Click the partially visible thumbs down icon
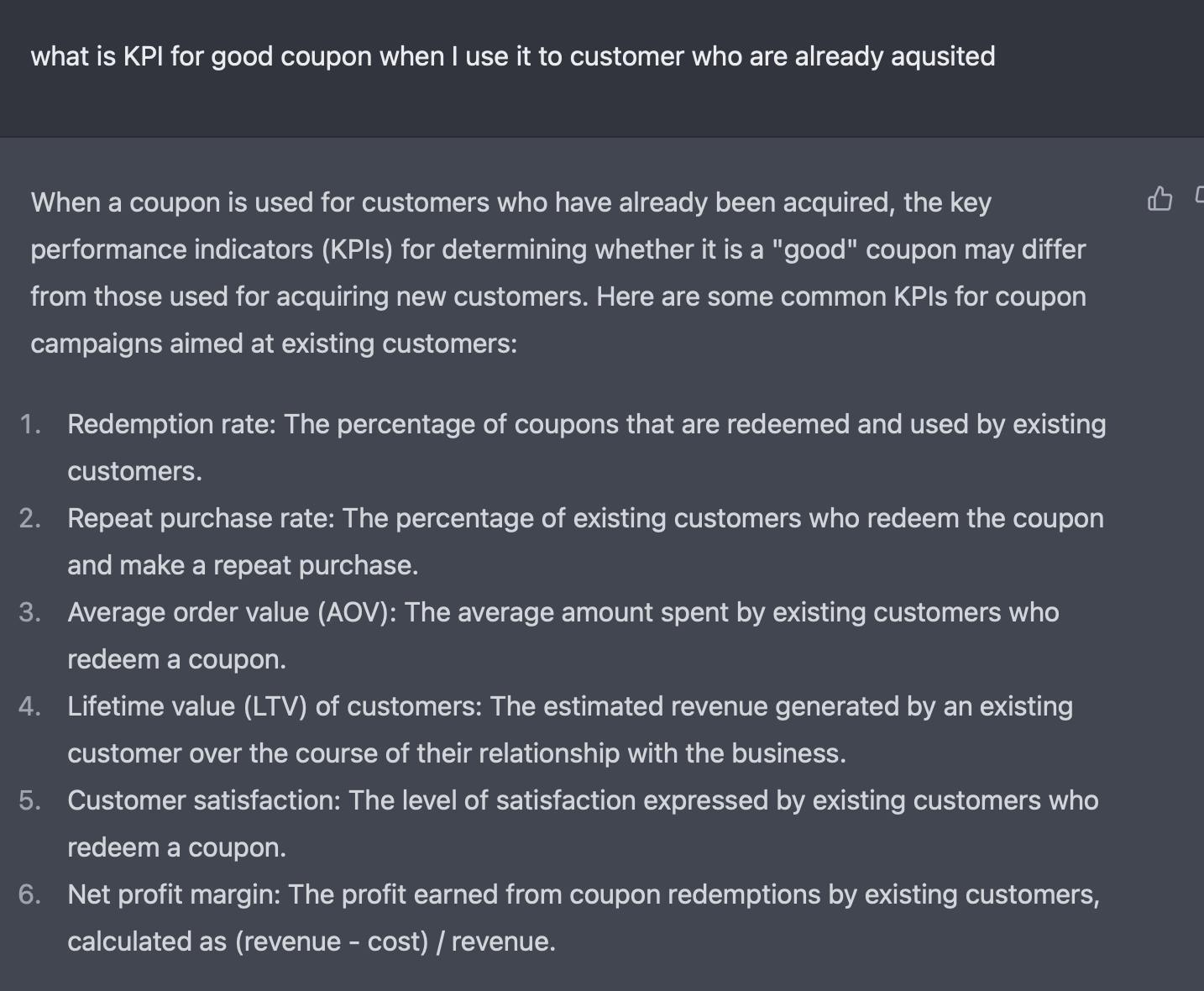 [1199, 197]
